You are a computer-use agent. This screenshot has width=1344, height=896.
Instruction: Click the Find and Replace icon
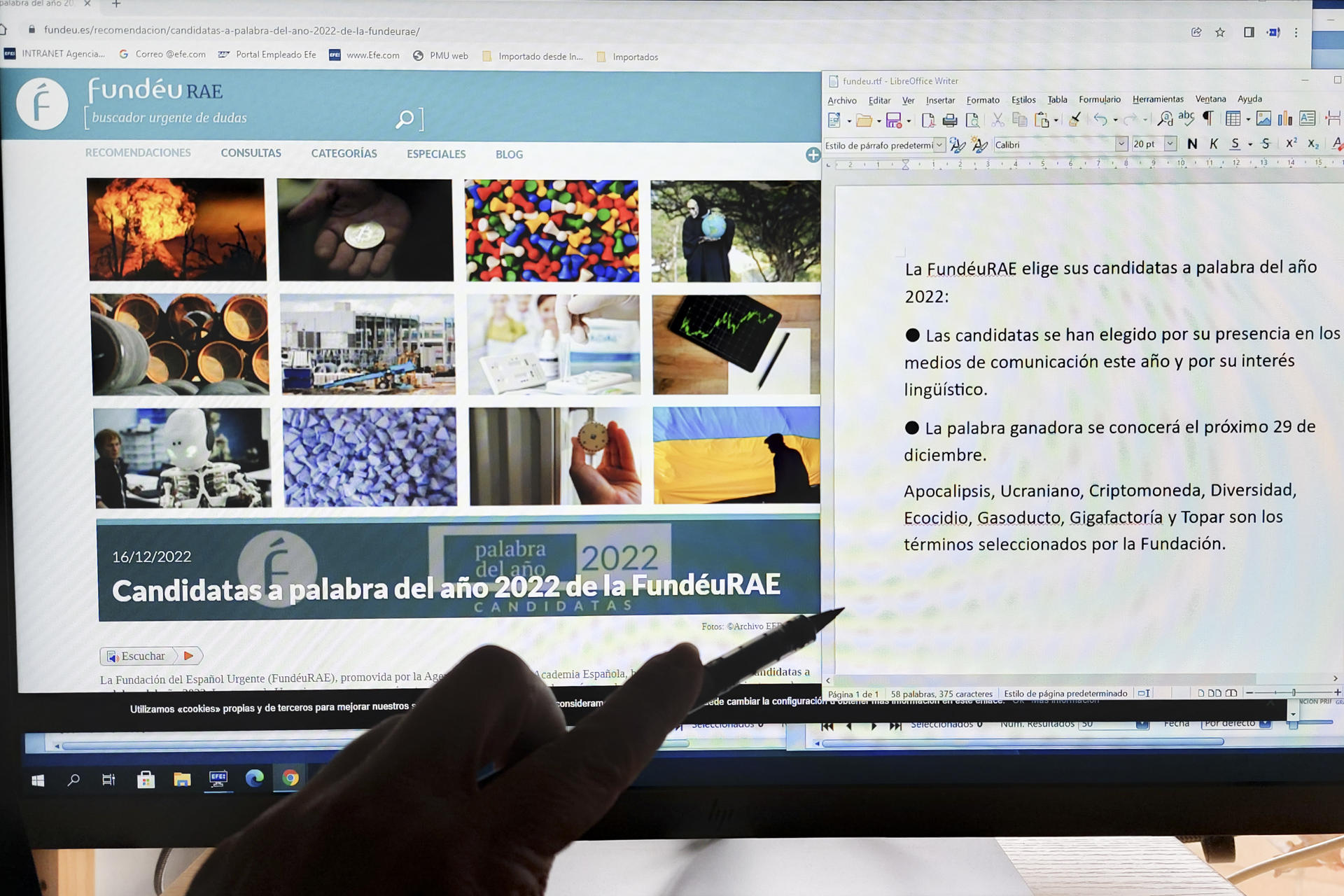[1165, 119]
